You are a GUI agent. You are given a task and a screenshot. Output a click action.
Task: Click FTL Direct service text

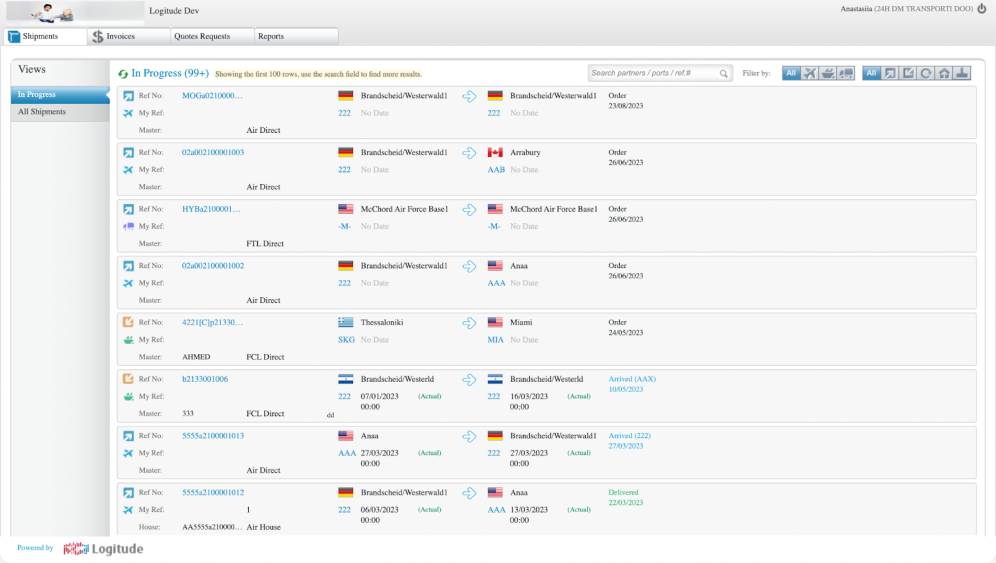click(x=265, y=243)
